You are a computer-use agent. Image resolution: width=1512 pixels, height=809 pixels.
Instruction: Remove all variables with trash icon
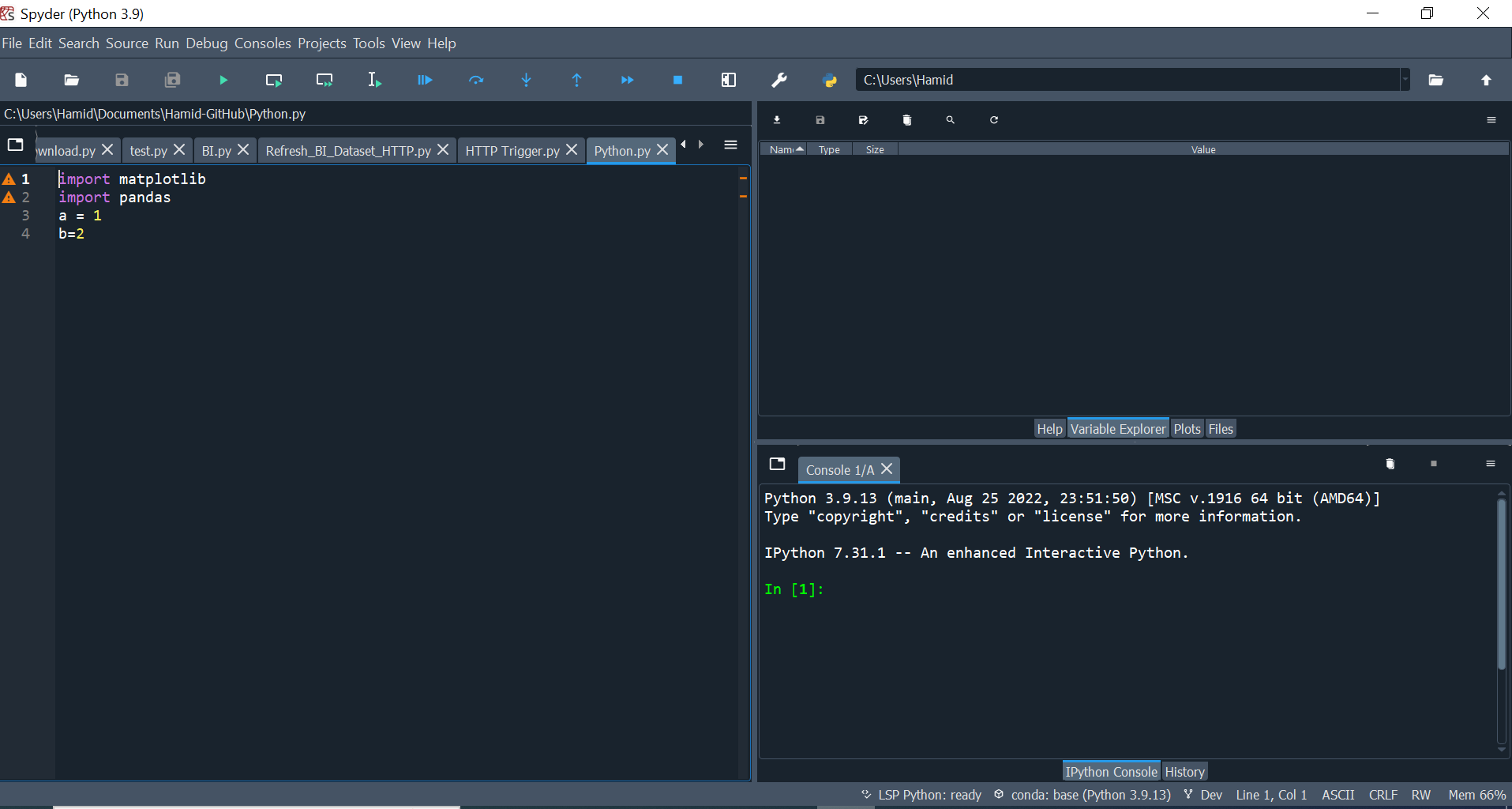(x=907, y=120)
